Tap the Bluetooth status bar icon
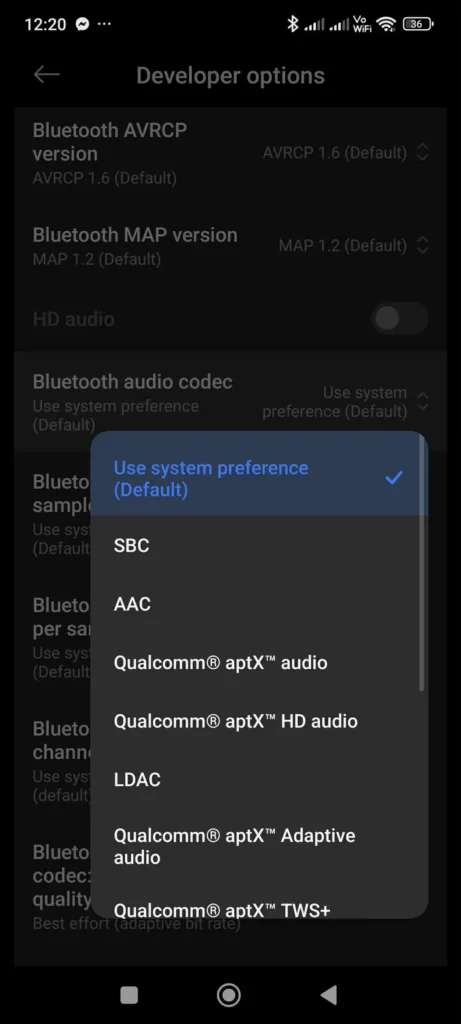 tap(293, 24)
